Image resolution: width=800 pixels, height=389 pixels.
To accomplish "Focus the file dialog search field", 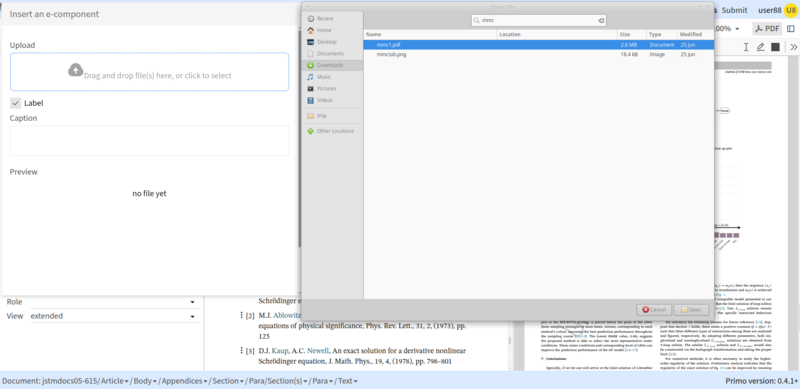I will tap(538, 20).
